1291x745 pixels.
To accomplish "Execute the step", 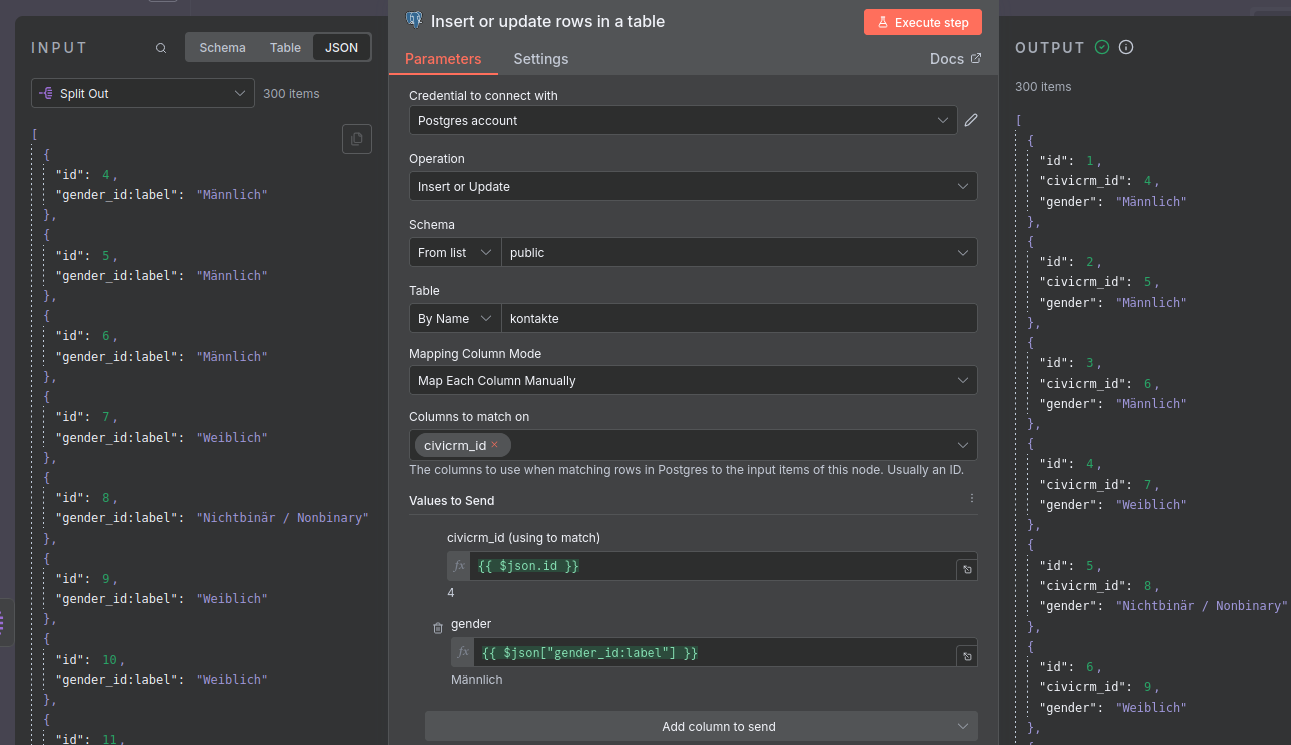I will click(922, 21).
